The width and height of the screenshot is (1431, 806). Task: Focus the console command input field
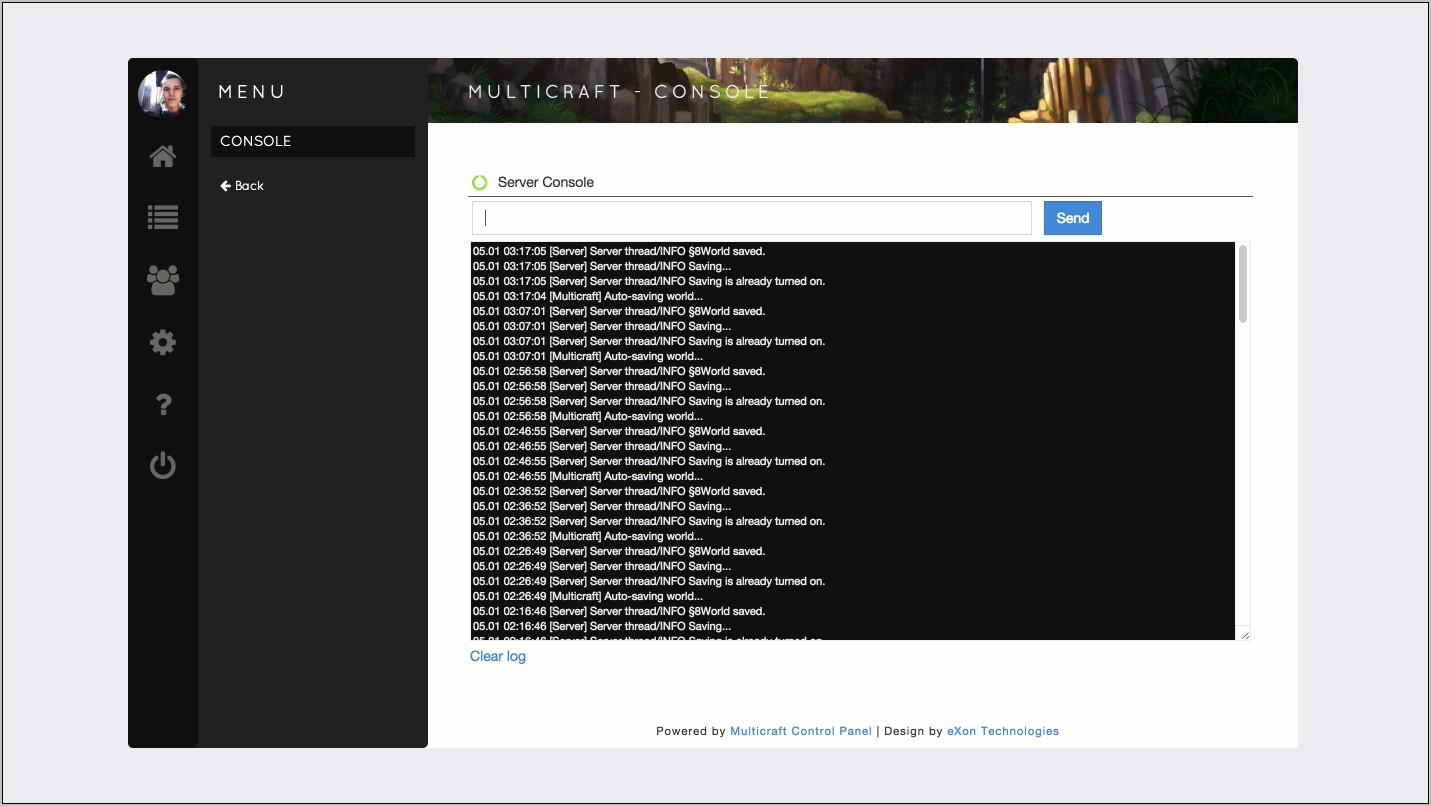(x=751, y=218)
